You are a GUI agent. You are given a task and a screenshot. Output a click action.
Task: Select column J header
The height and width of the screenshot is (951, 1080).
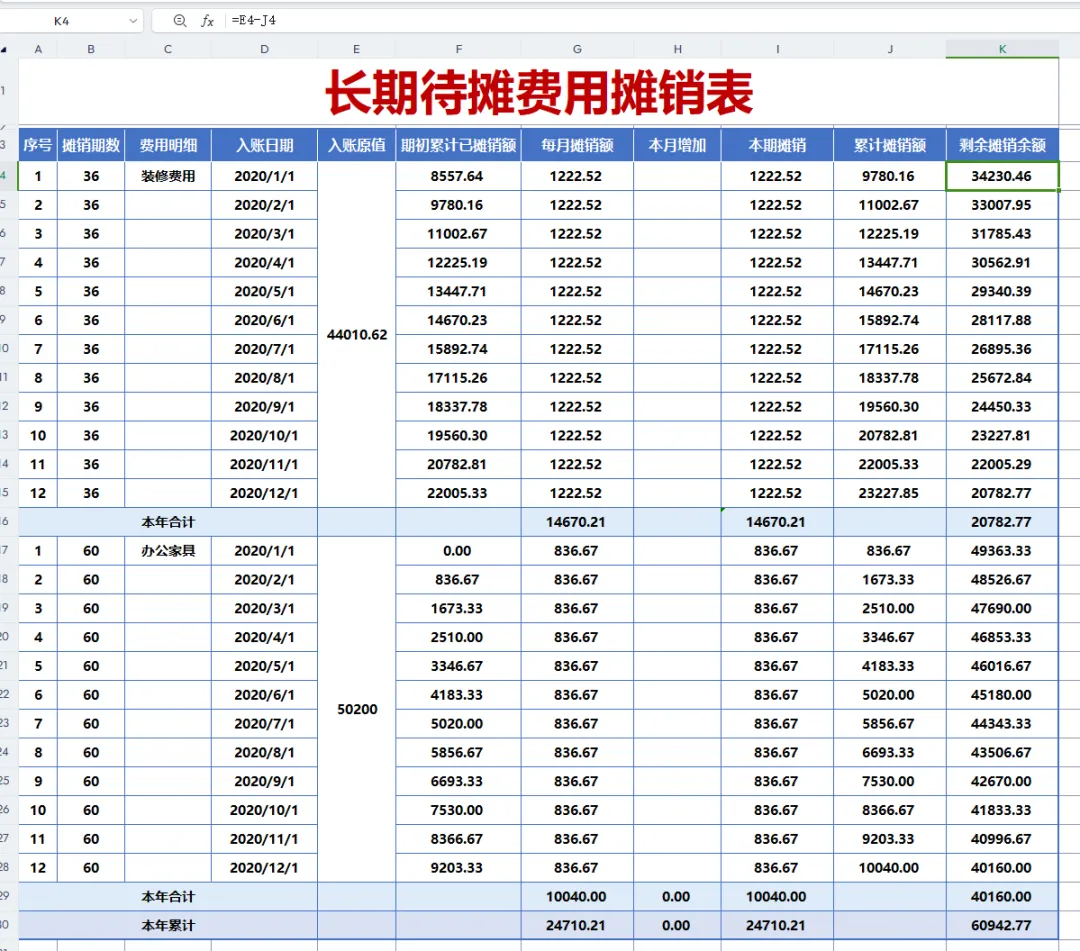[x=890, y=50]
